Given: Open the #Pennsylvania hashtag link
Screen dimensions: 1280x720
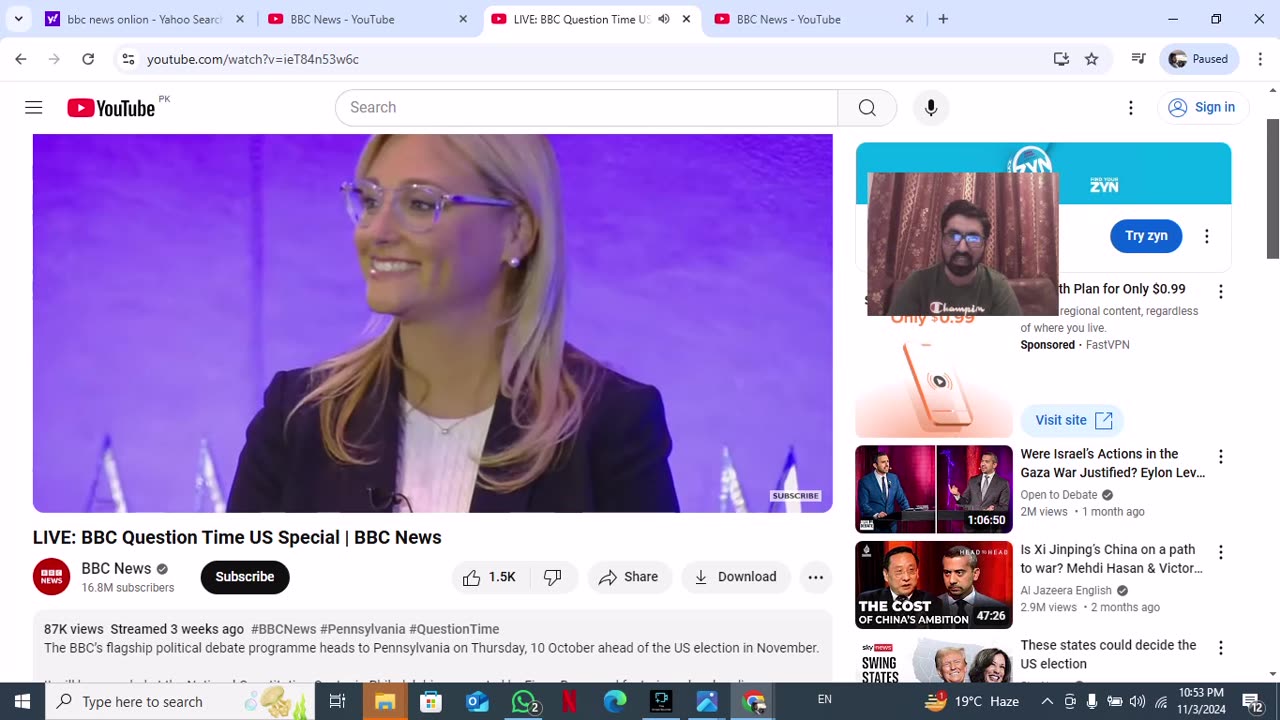Looking at the screenshot, I should [x=362, y=629].
